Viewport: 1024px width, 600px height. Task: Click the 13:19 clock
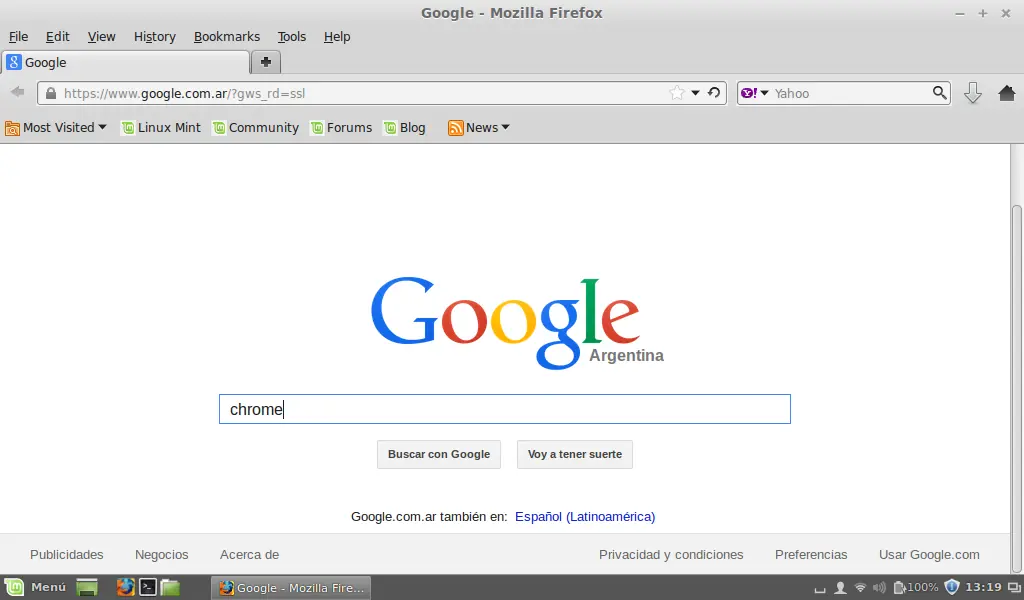tap(983, 587)
